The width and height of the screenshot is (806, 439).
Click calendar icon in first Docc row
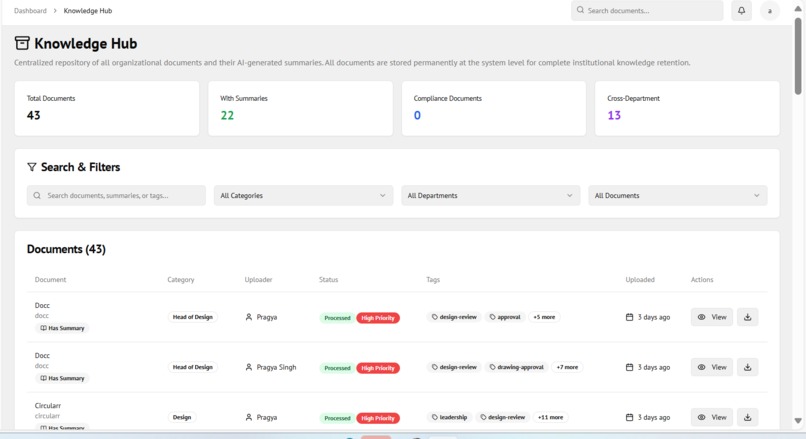tap(629, 317)
